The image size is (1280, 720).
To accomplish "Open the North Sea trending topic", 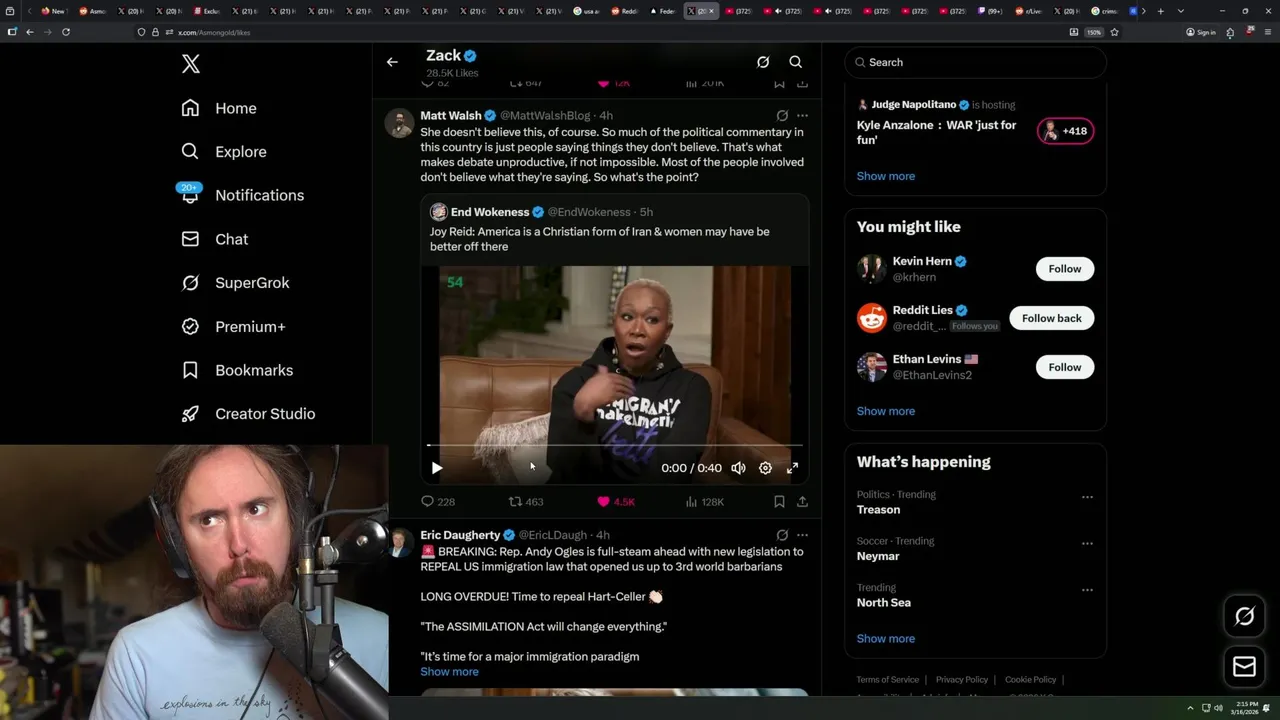I will point(884,603).
